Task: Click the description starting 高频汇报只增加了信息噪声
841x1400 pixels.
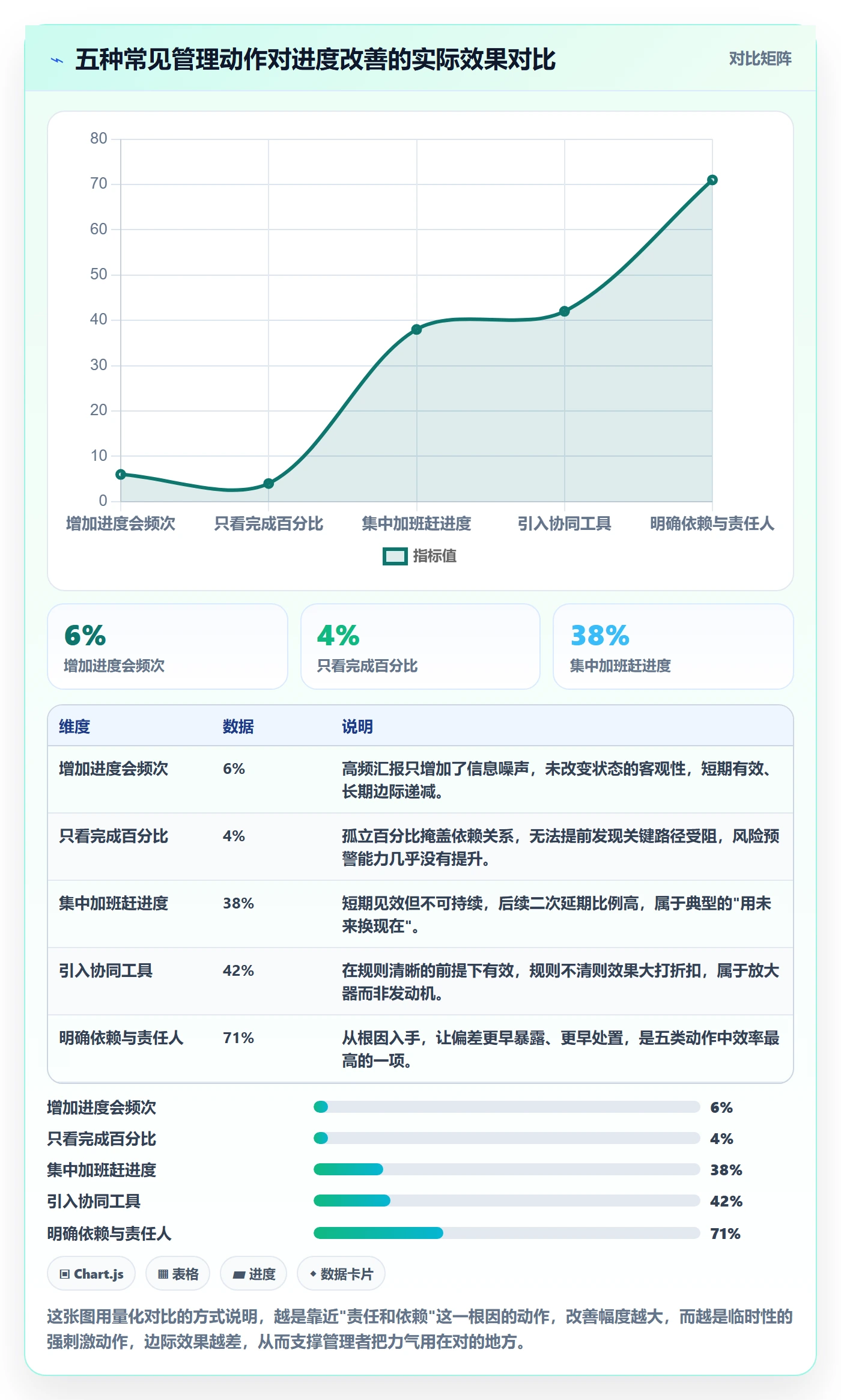Action: [560, 780]
